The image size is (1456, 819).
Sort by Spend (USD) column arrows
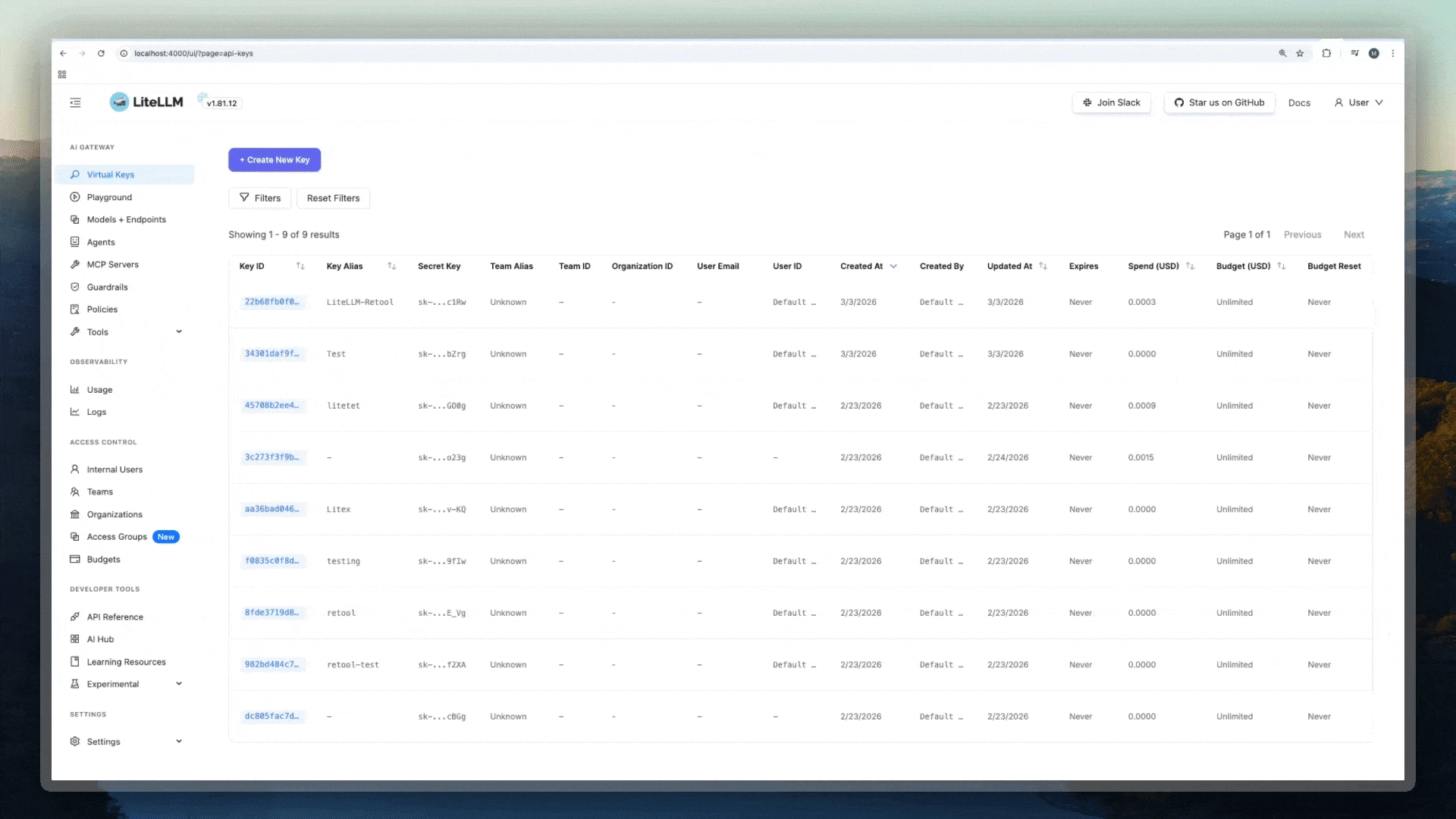click(x=1190, y=266)
